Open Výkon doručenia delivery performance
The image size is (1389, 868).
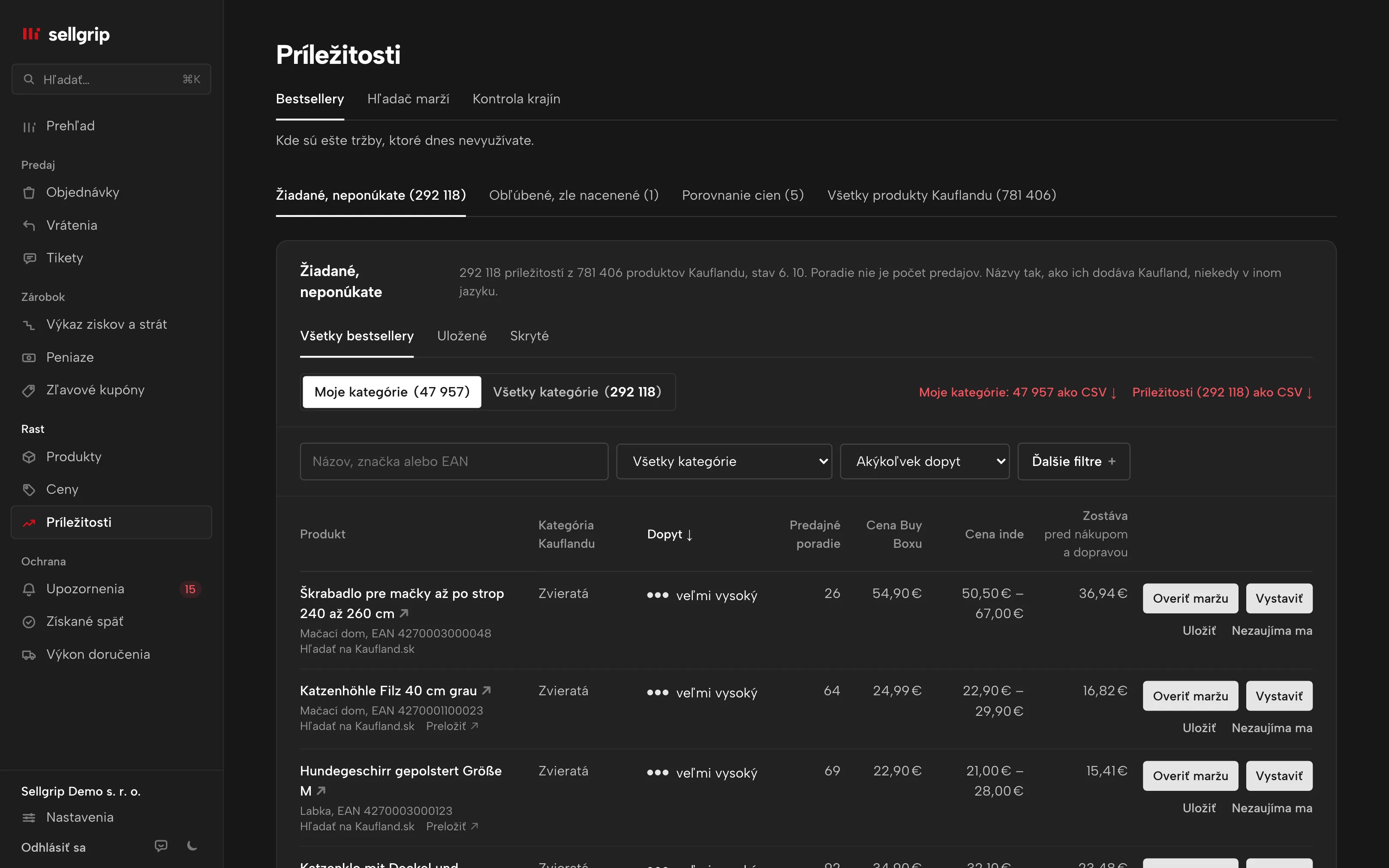pos(111,655)
